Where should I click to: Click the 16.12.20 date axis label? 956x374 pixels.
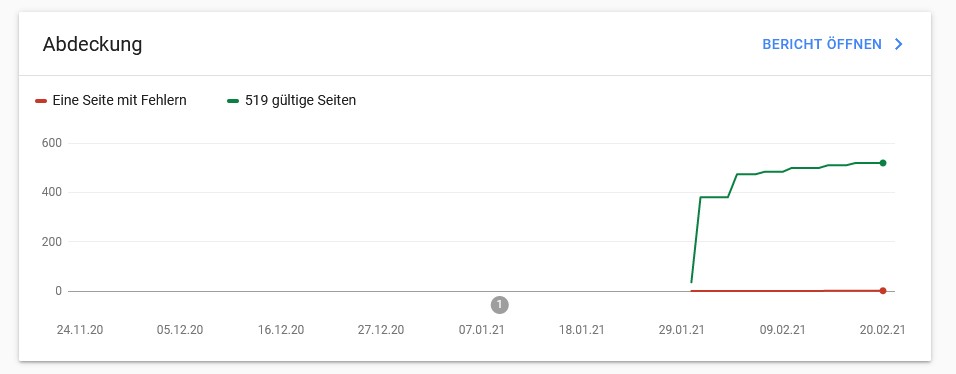280,330
